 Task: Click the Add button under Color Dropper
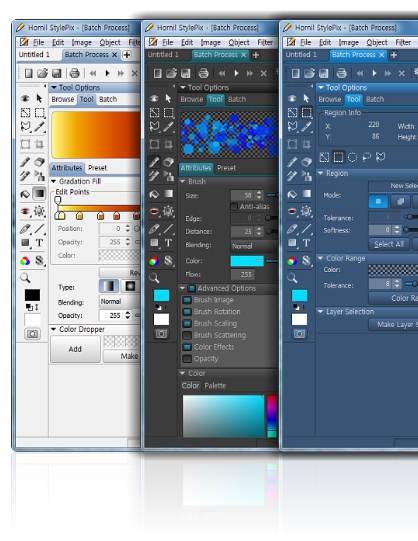coord(75,349)
